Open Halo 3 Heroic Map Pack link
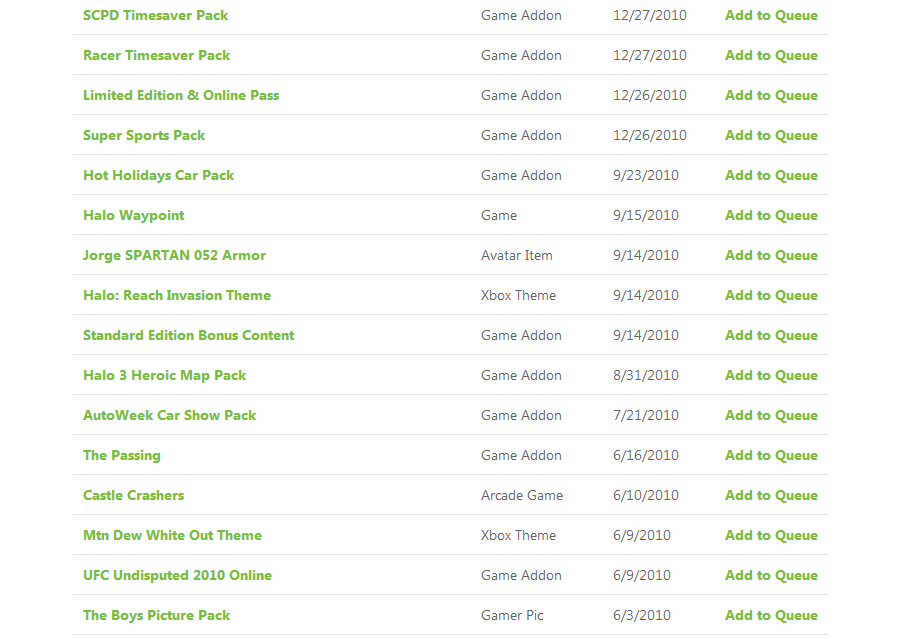 coord(165,376)
